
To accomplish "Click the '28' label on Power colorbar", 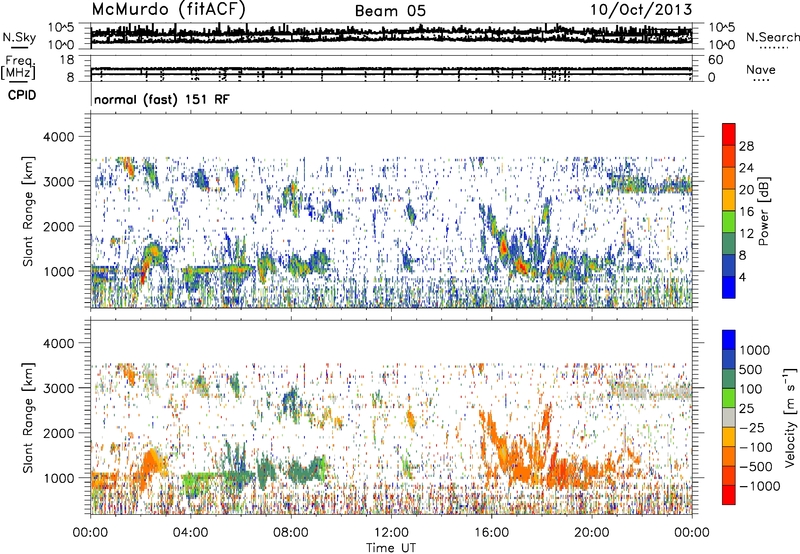I will coord(746,146).
